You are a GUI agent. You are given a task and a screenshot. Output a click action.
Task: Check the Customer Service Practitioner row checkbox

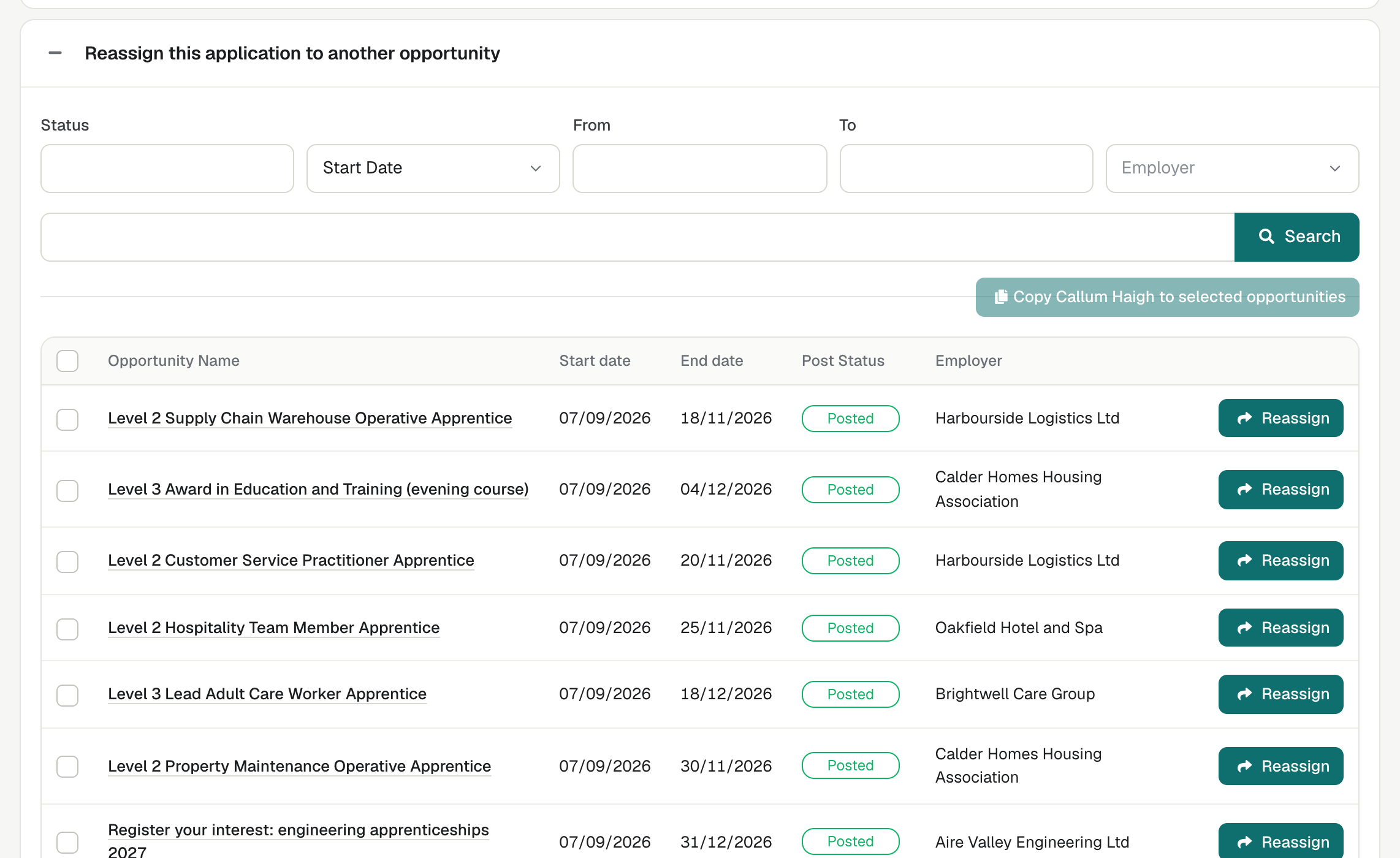point(67,562)
